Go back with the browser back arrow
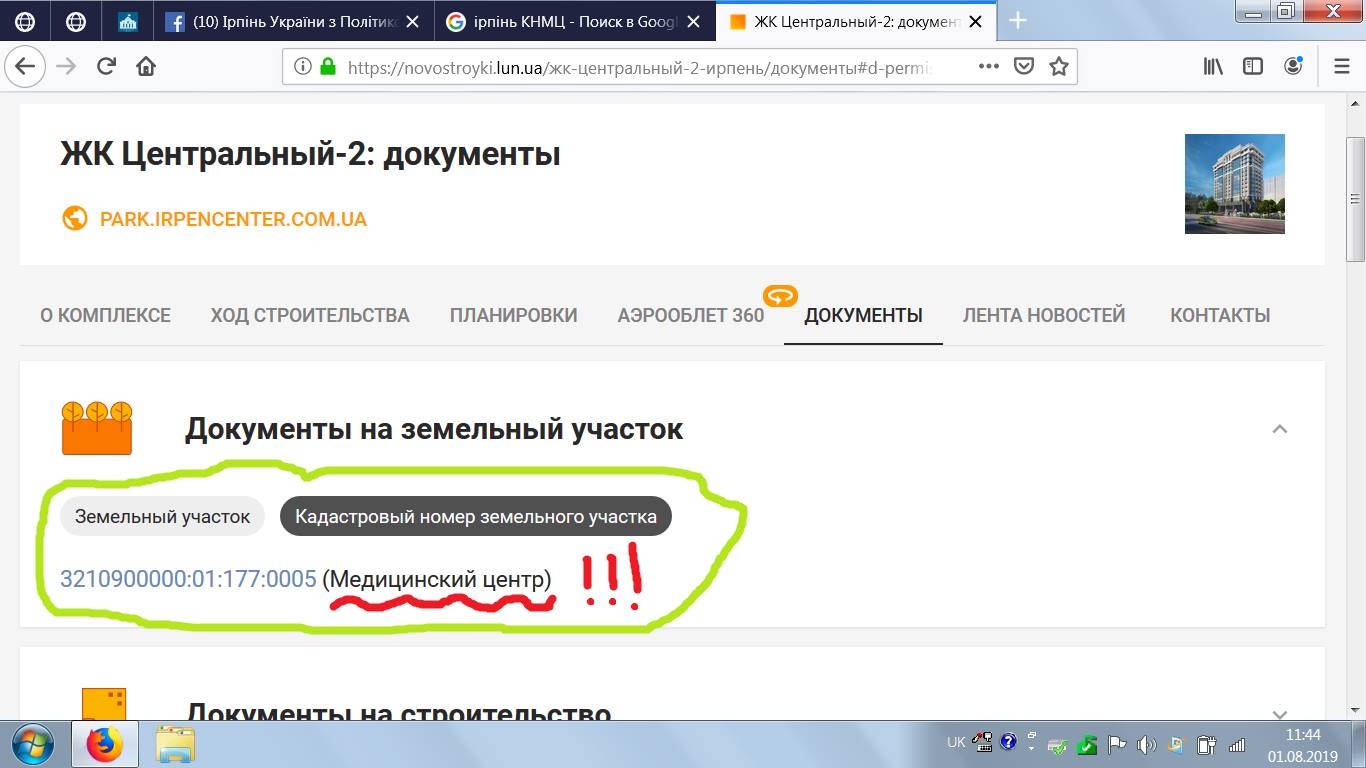 point(24,67)
